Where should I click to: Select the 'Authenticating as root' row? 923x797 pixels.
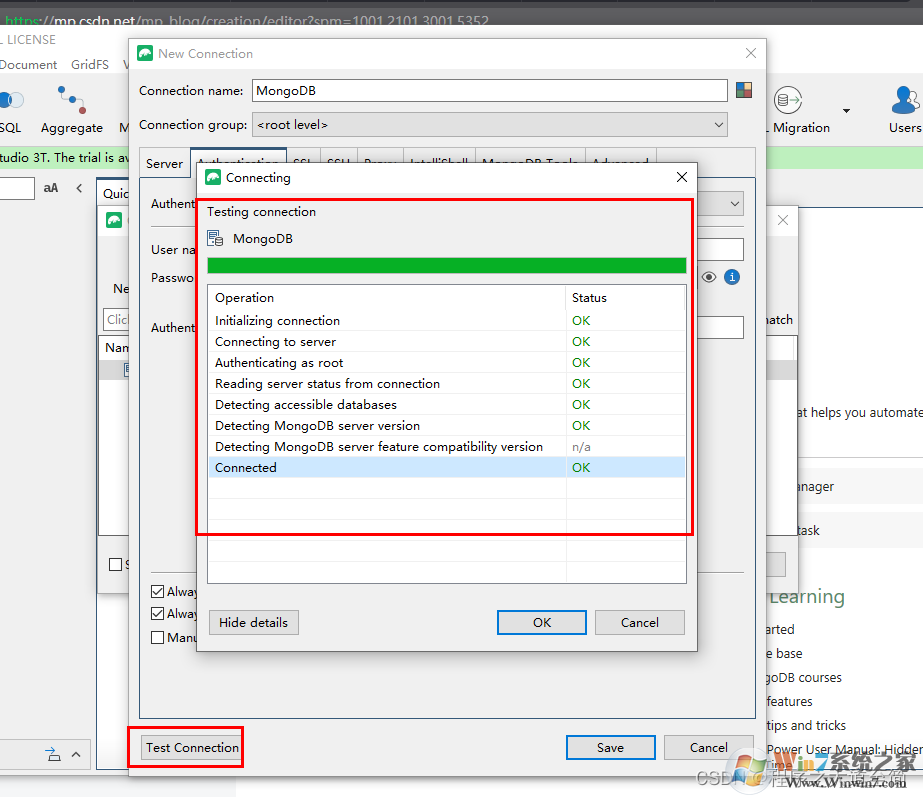pyautogui.click(x=447, y=363)
